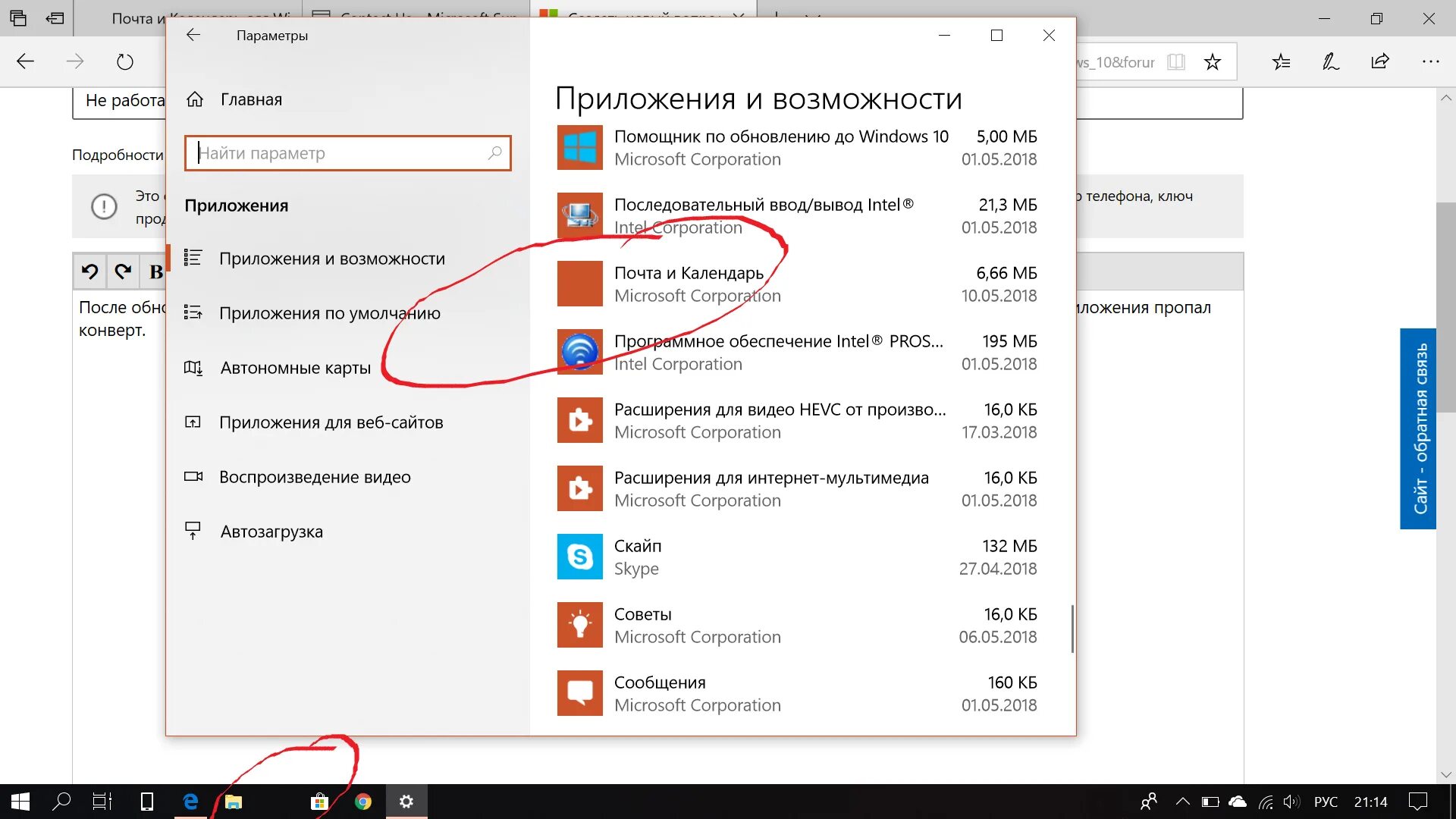
Task: Click Скайп app name in list
Action: (638, 546)
